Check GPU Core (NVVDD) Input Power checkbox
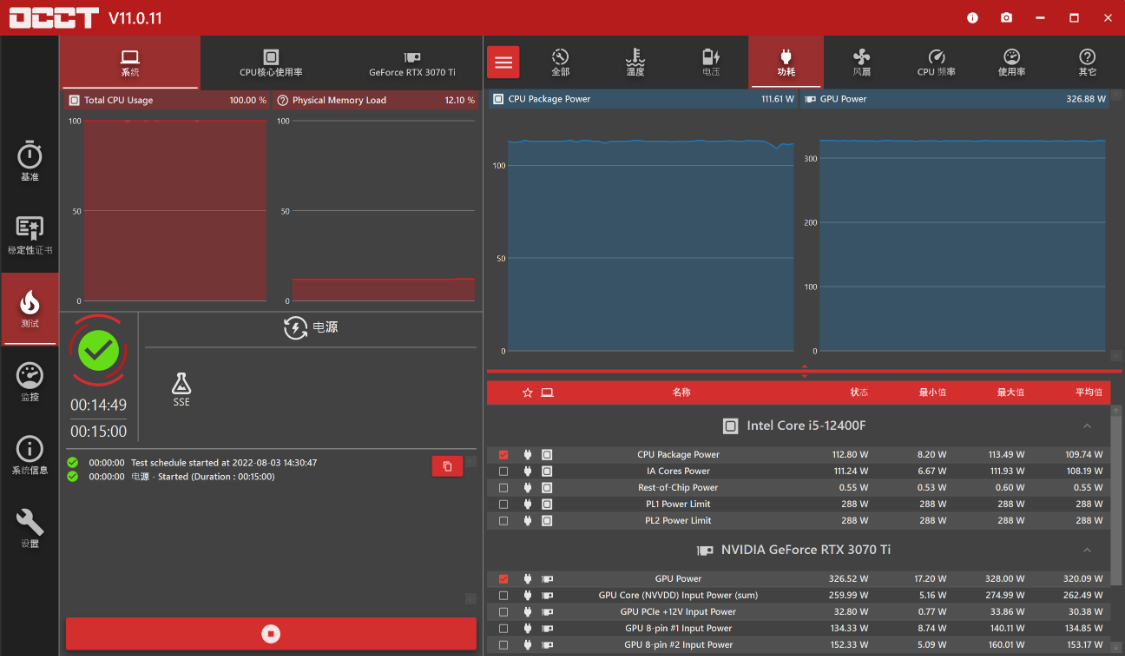Screen dimensions: 1125x656 pos(504,595)
